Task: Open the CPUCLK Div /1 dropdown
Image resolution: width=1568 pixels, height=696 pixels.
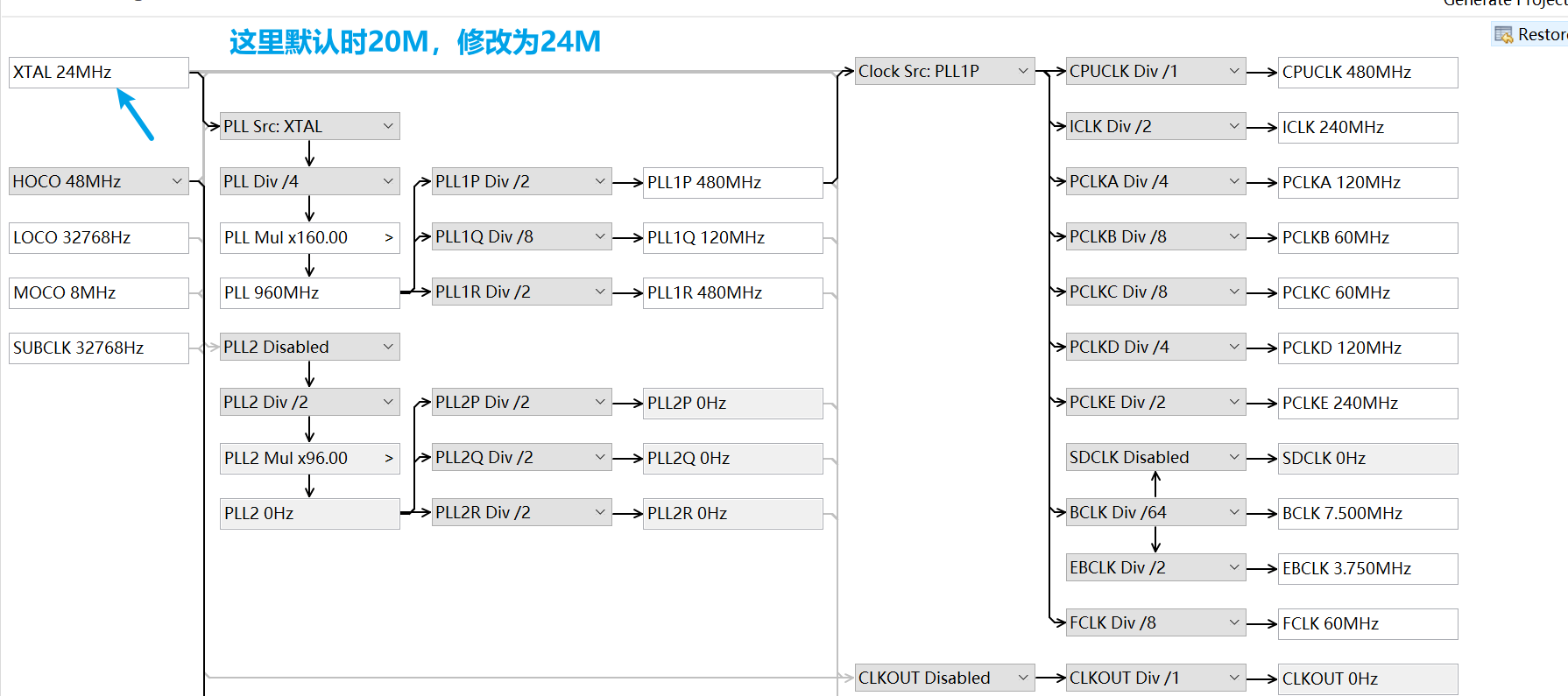Action: coord(1156,71)
